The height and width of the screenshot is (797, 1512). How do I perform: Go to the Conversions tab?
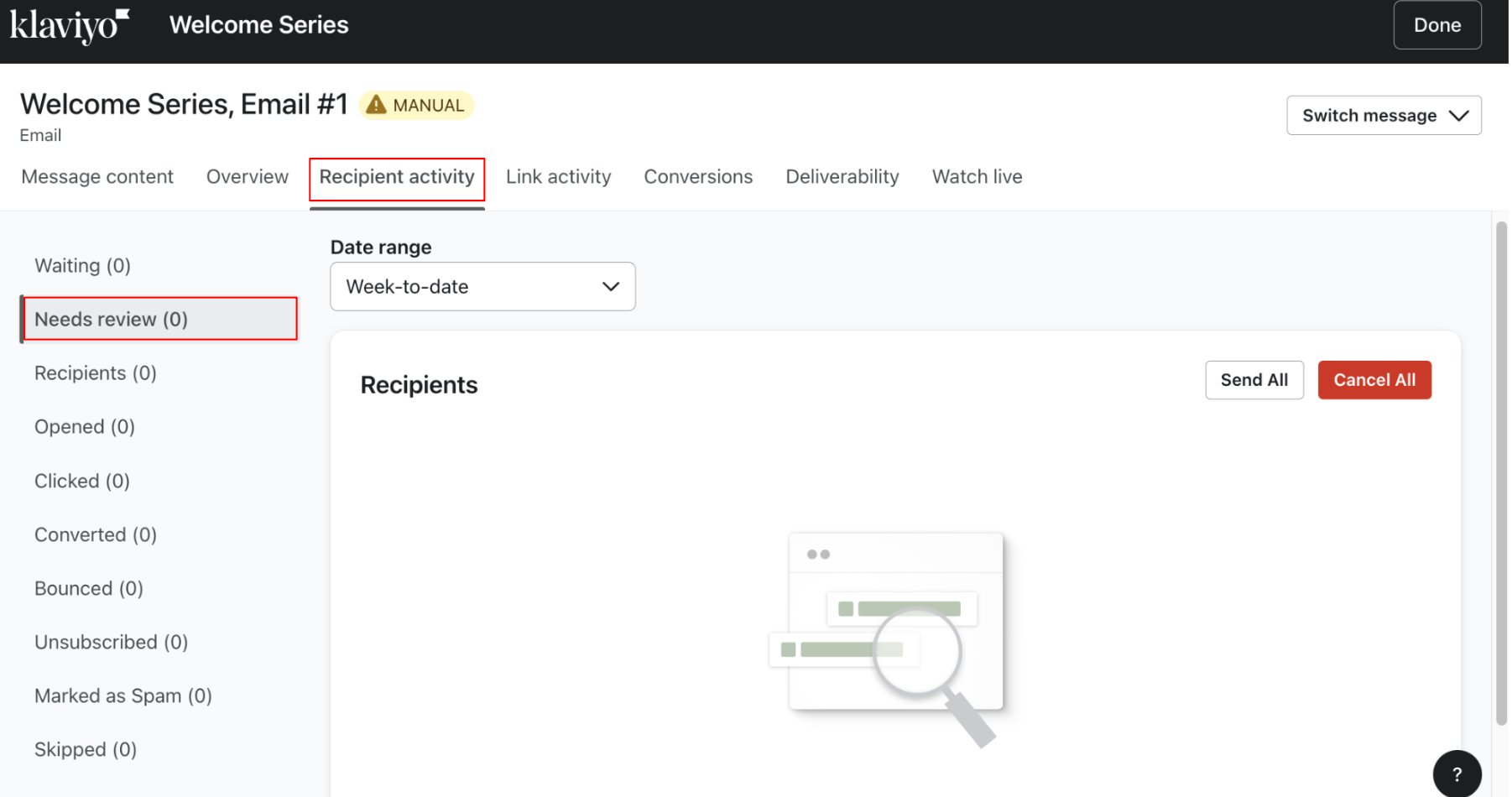(x=698, y=177)
